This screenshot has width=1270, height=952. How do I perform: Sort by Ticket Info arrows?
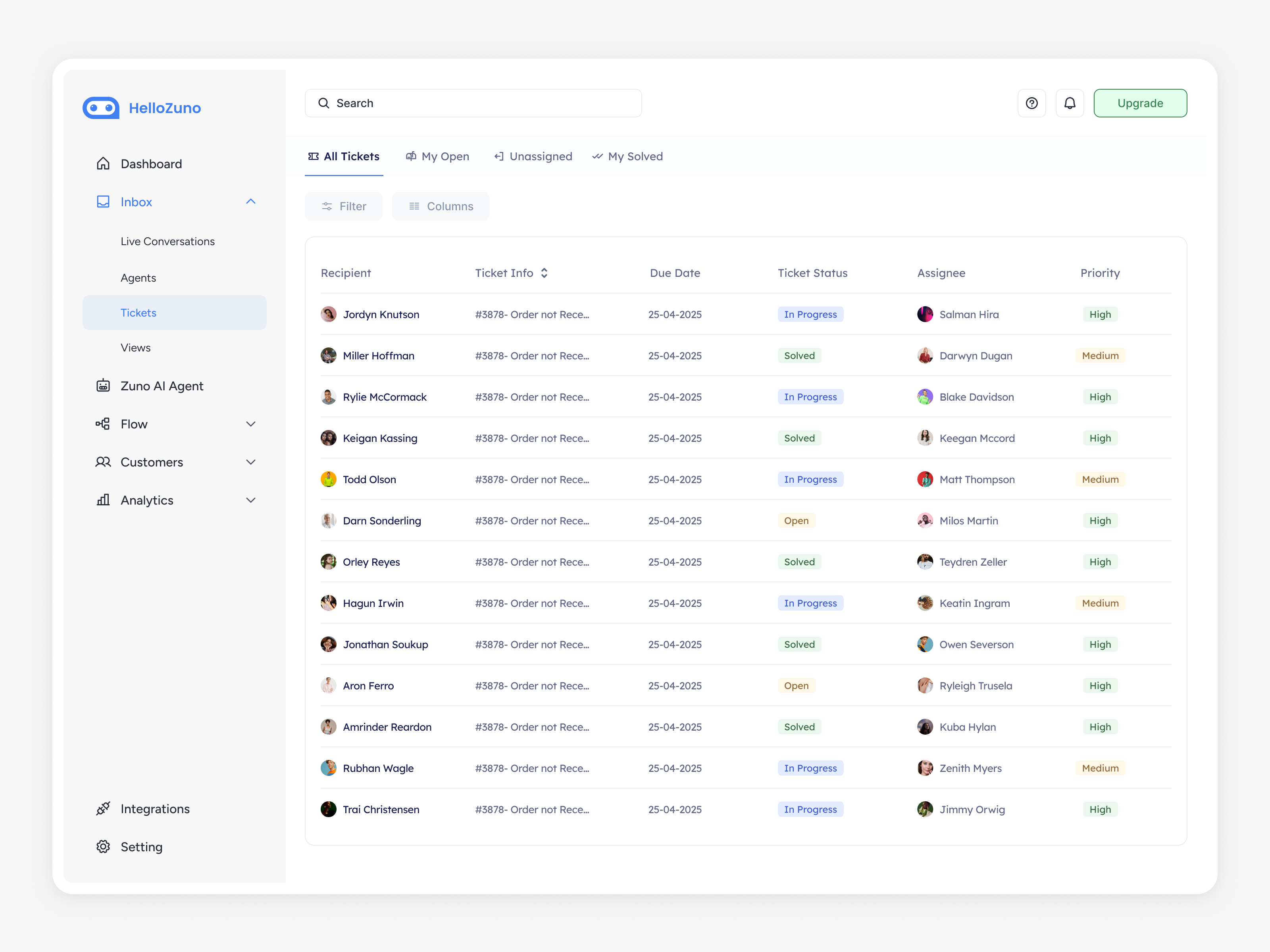(544, 273)
